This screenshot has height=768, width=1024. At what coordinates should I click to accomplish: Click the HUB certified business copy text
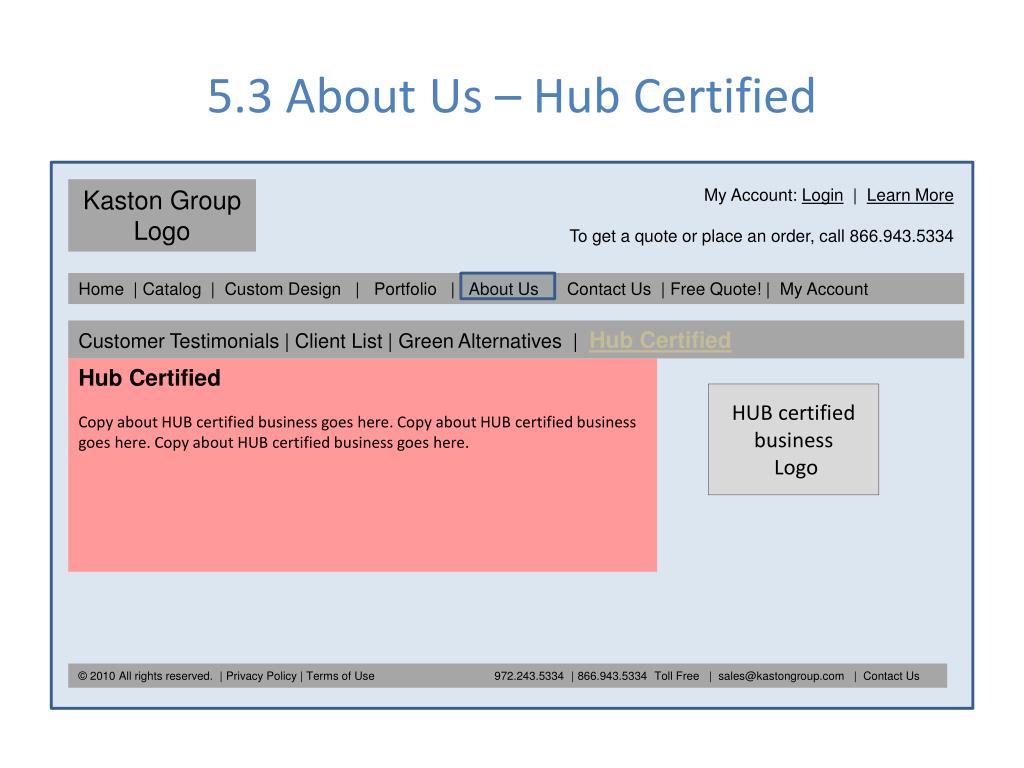pos(357,432)
